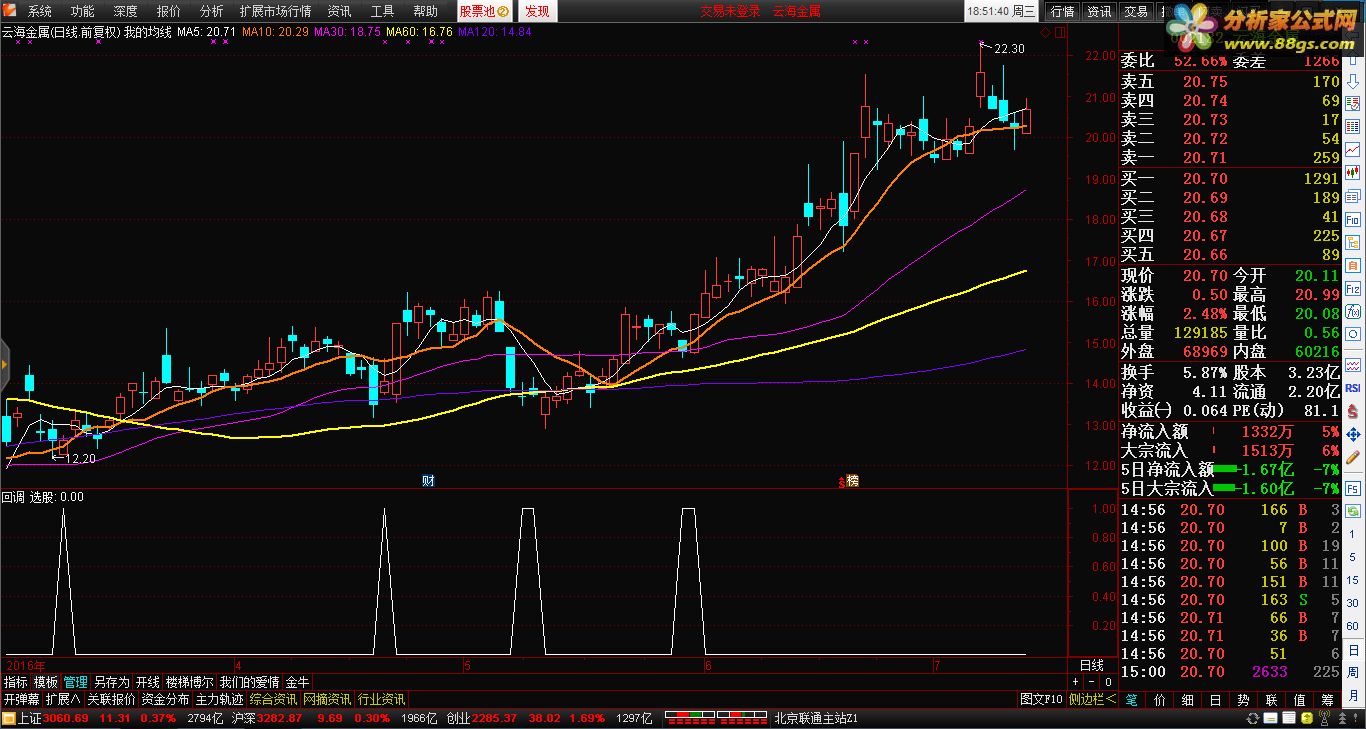Open the 报价 menu
Screen dimensions: 1366x729
pos(169,11)
